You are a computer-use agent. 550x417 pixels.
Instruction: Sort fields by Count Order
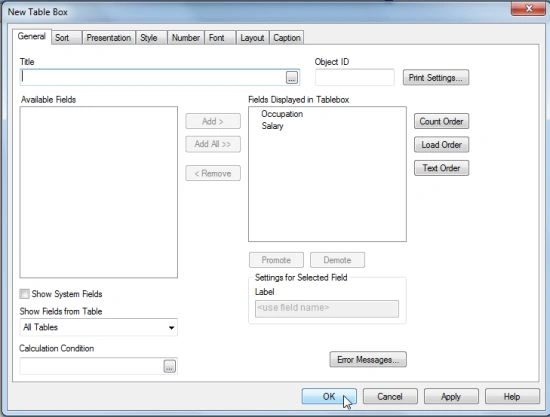coord(441,121)
